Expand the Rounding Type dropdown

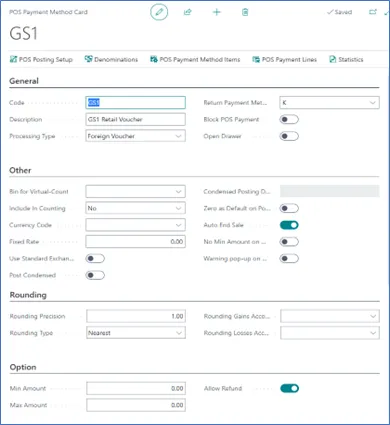point(136,333)
